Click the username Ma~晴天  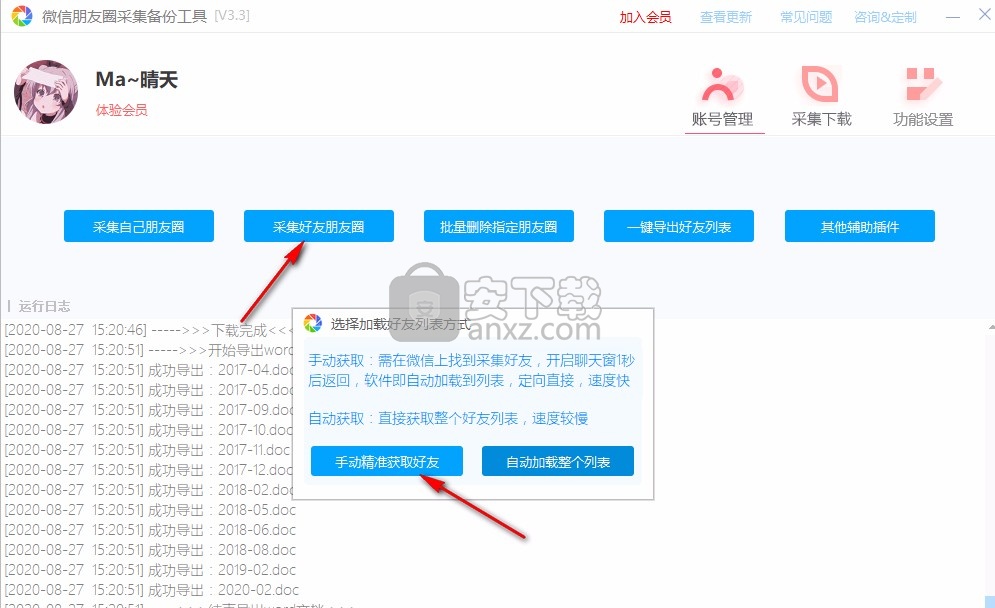coord(136,79)
